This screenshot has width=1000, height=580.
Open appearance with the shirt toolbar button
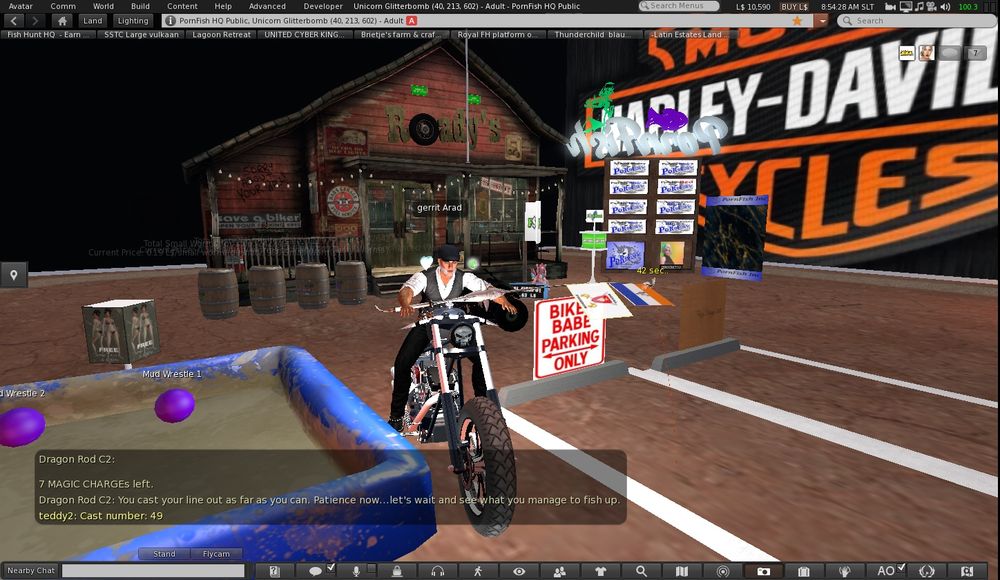(x=600, y=571)
